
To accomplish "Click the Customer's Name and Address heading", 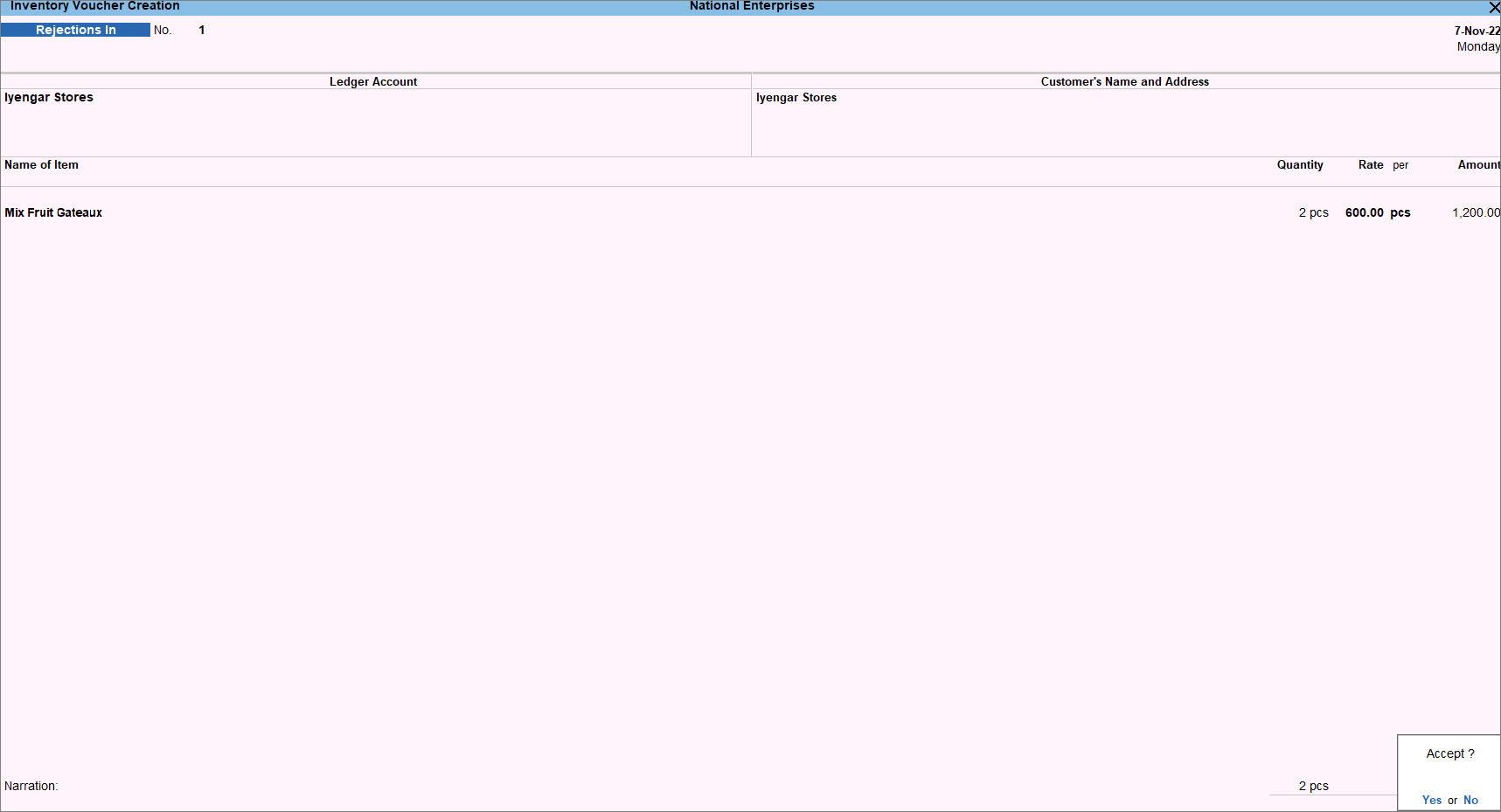I will (1125, 81).
